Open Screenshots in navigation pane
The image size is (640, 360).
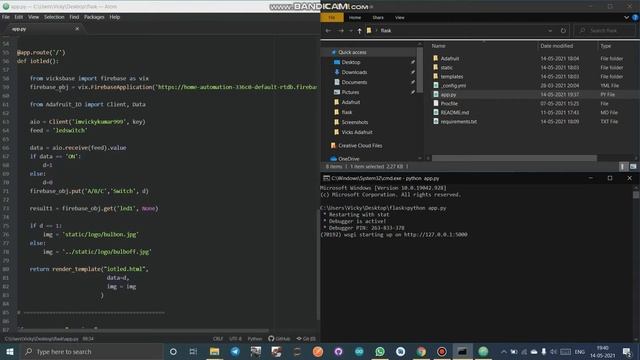pos(355,122)
